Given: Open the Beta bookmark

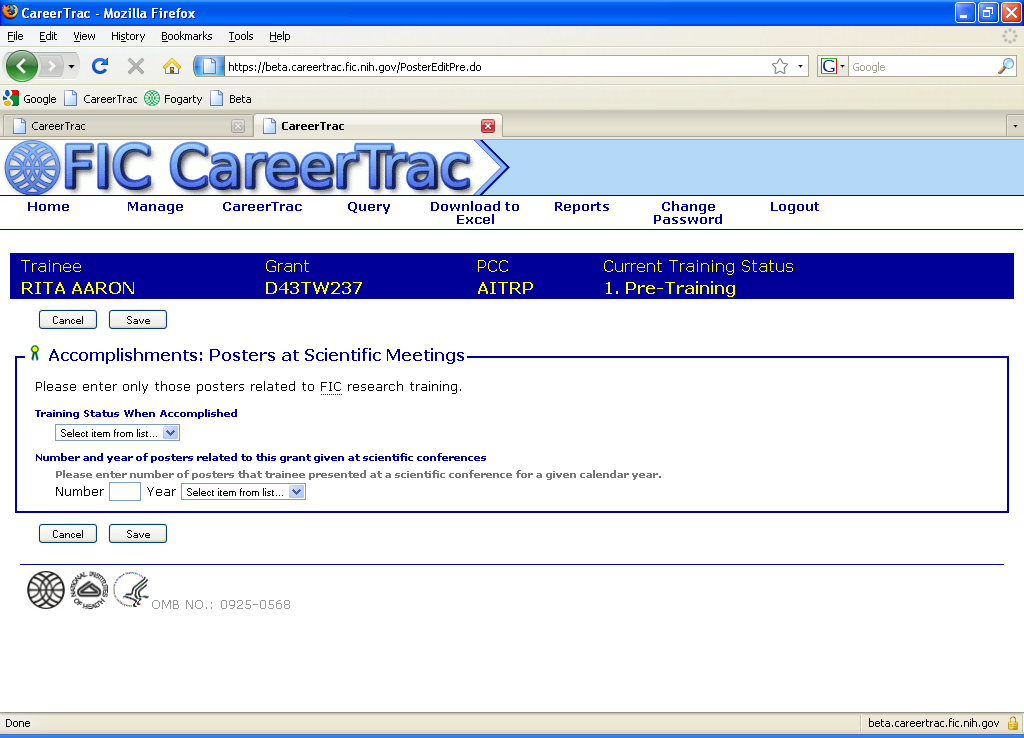Looking at the screenshot, I should (x=231, y=99).
